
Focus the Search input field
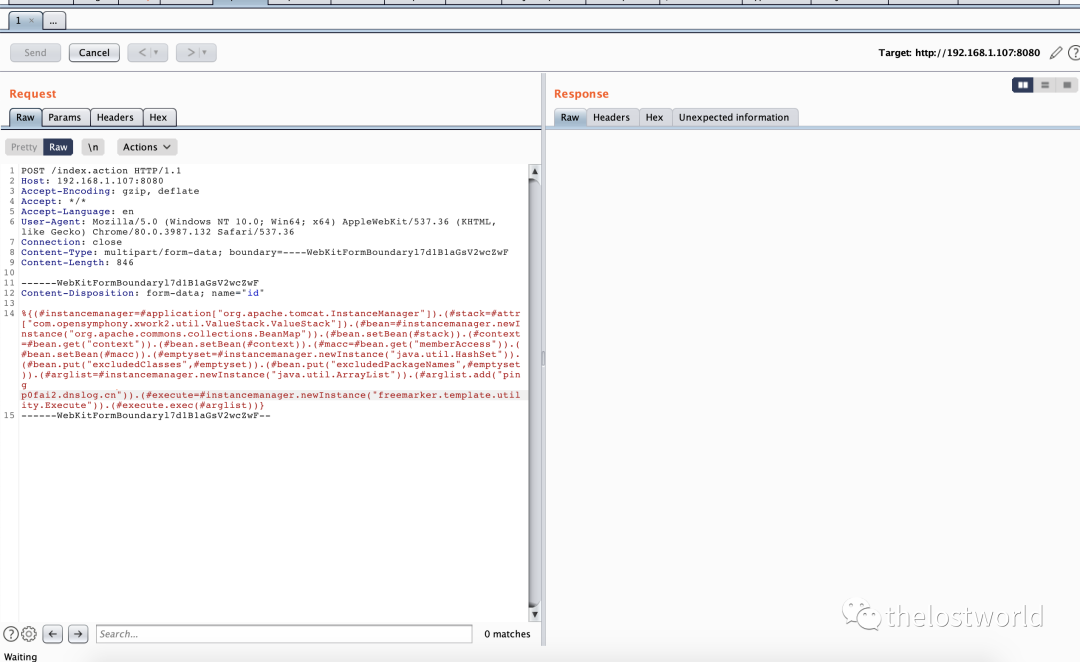(x=284, y=634)
